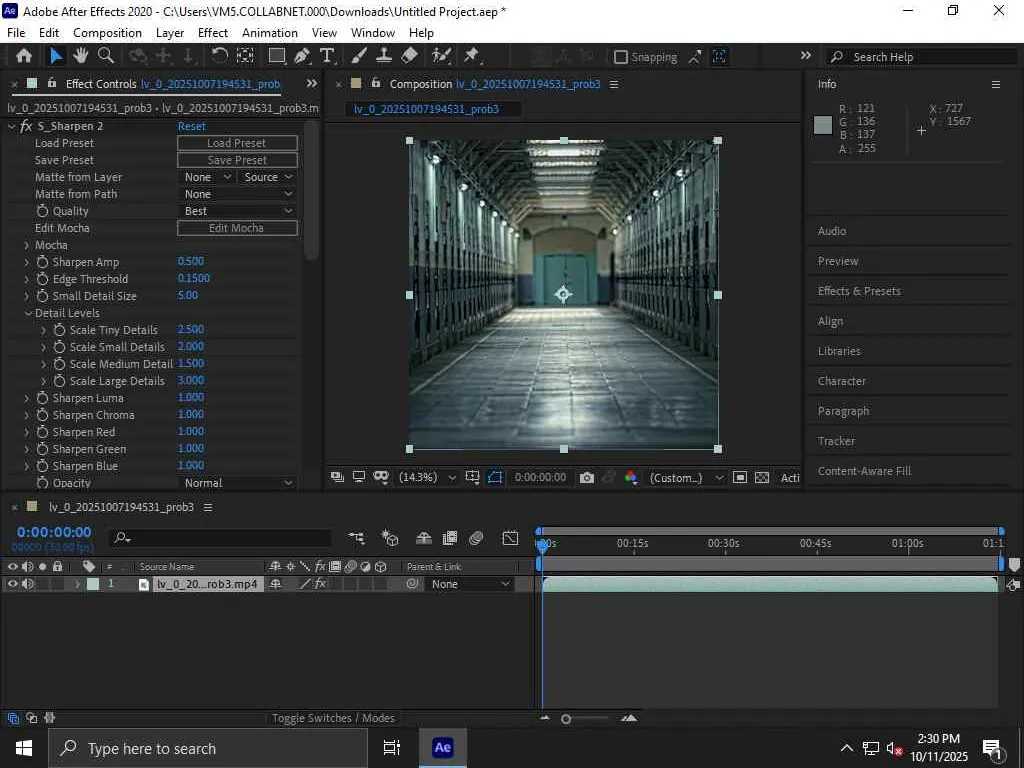Select the Hand tool
1024x768 pixels.
(80, 56)
